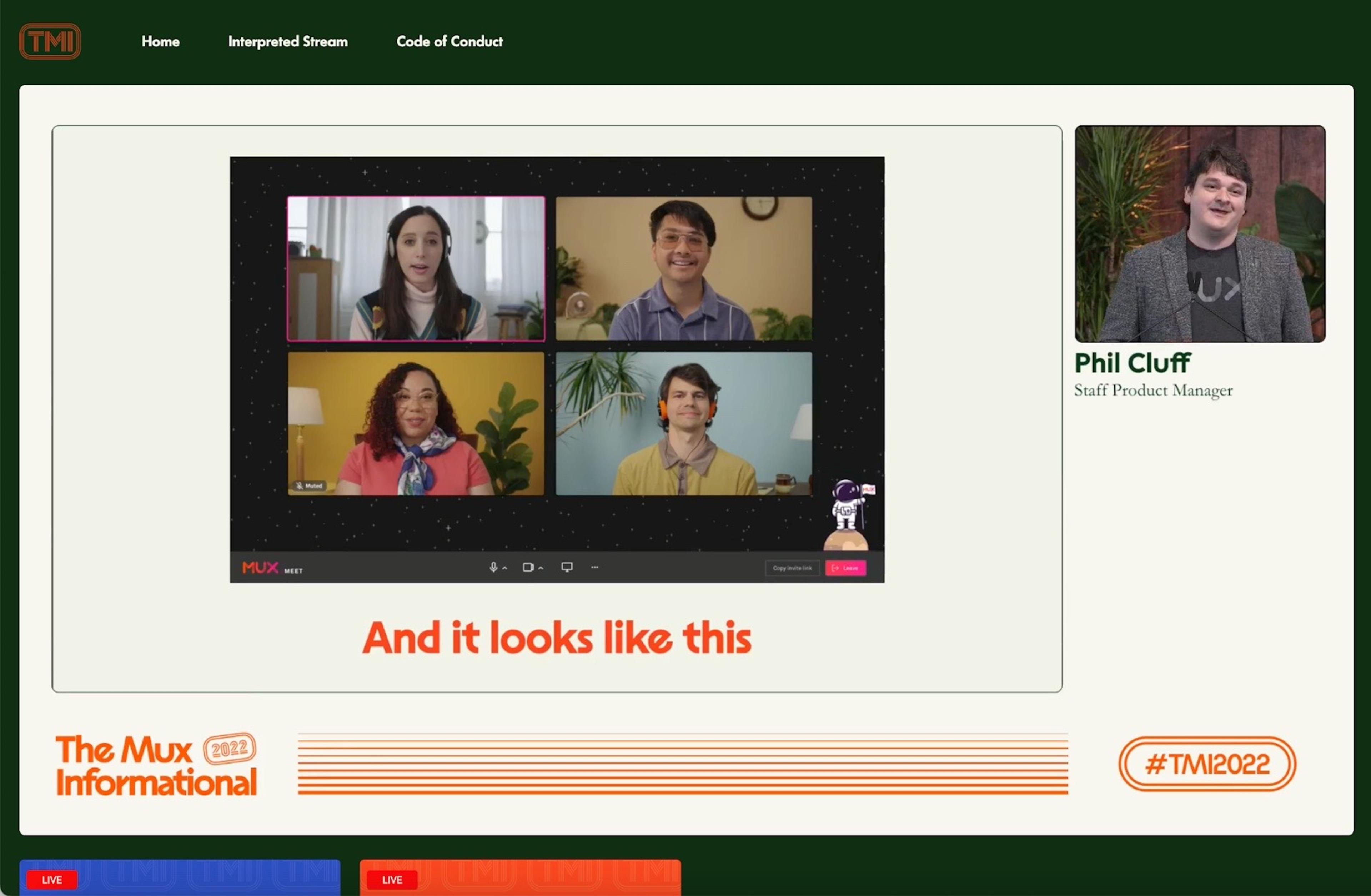Toggle mute for the bottom-left participant
The image size is (1371, 896).
point(307,485)
